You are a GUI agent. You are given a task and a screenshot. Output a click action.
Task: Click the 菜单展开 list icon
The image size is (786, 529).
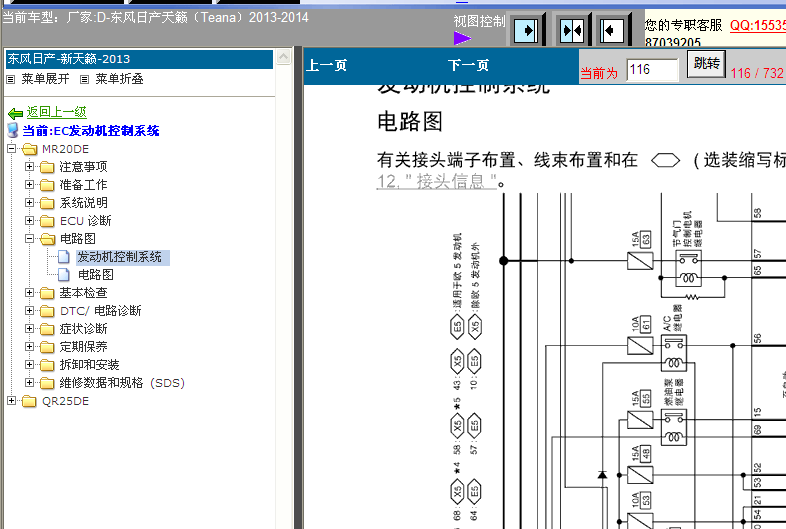11,79
